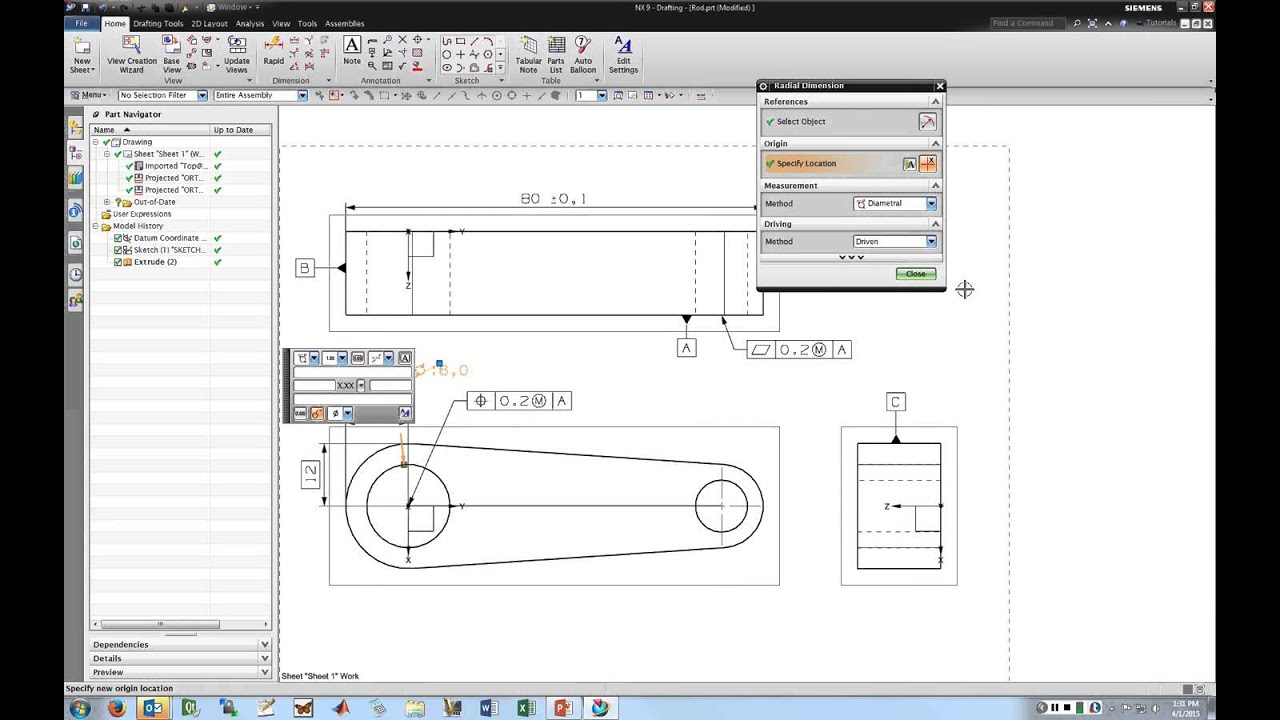1280x720 pixels.
Task: Open the New Sheet tool
Action: point(82,55)
